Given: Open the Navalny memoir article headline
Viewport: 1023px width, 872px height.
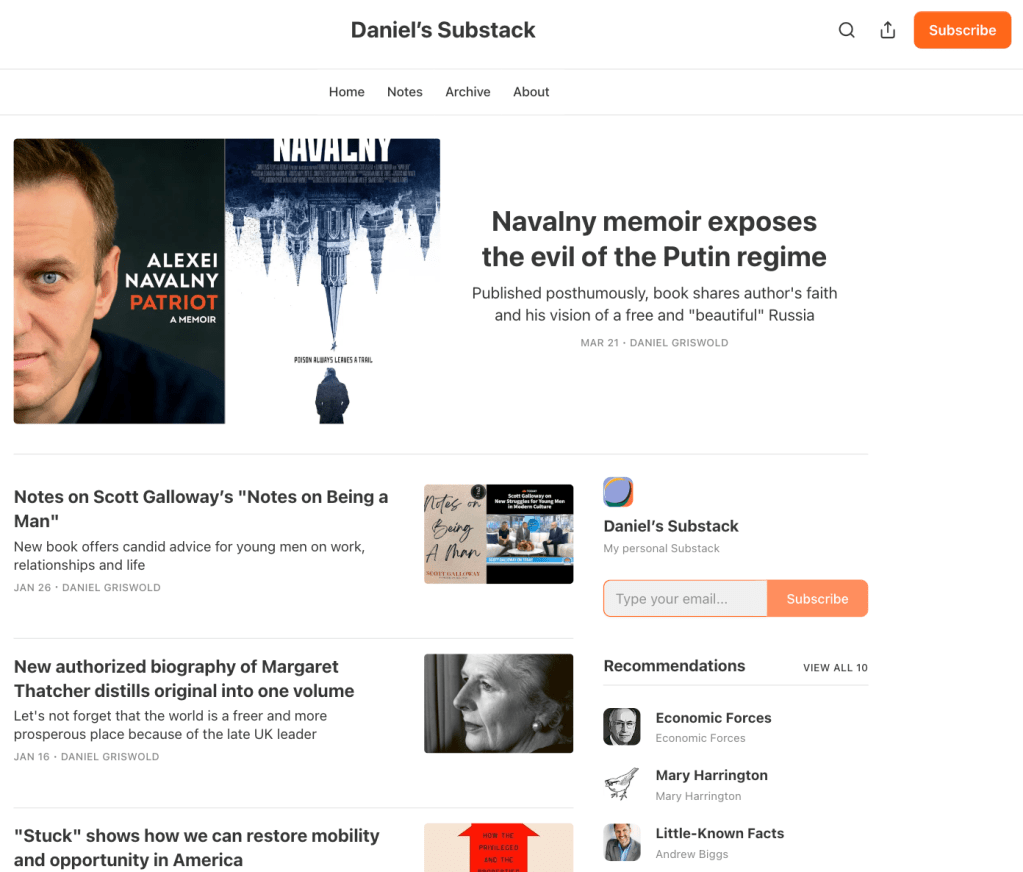Looking at the screenshot, I should [x=654, y=239].
